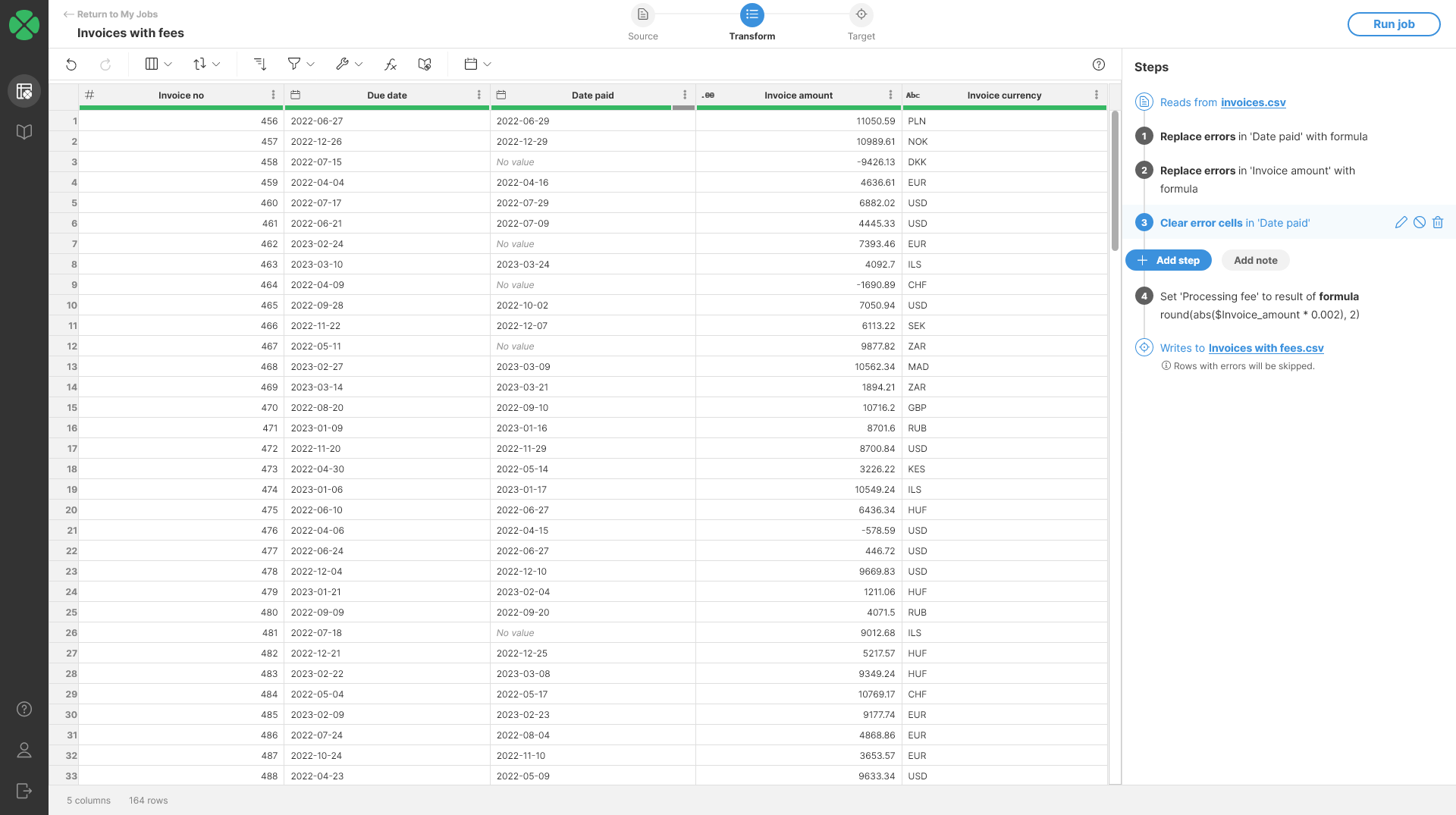Viewport: 1456px width, 815px height.
Task: Open the columns dropdown in the toolbar
Action: coord(157,64)
